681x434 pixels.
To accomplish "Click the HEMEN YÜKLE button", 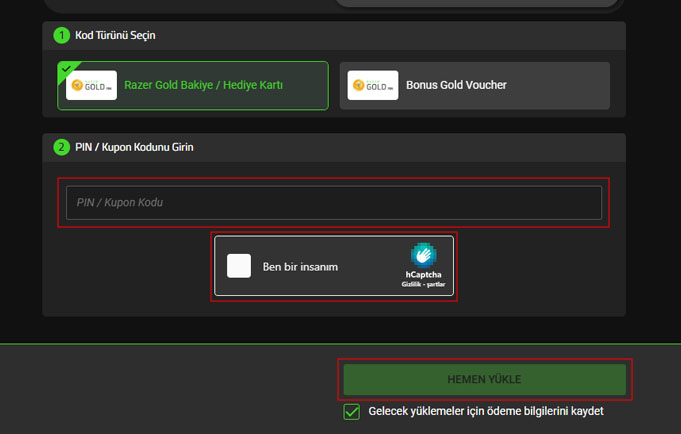I will pyautogui.click(x=485, y=379).
